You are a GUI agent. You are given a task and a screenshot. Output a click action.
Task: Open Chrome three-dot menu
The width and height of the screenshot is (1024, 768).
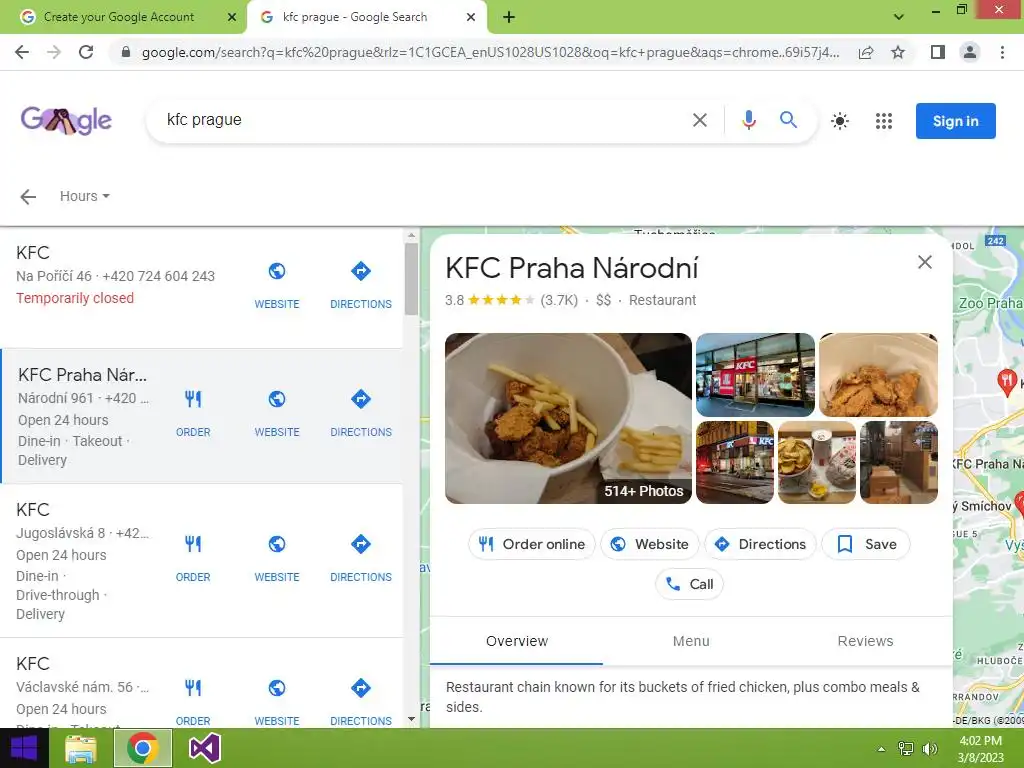tap(1002, 52)
